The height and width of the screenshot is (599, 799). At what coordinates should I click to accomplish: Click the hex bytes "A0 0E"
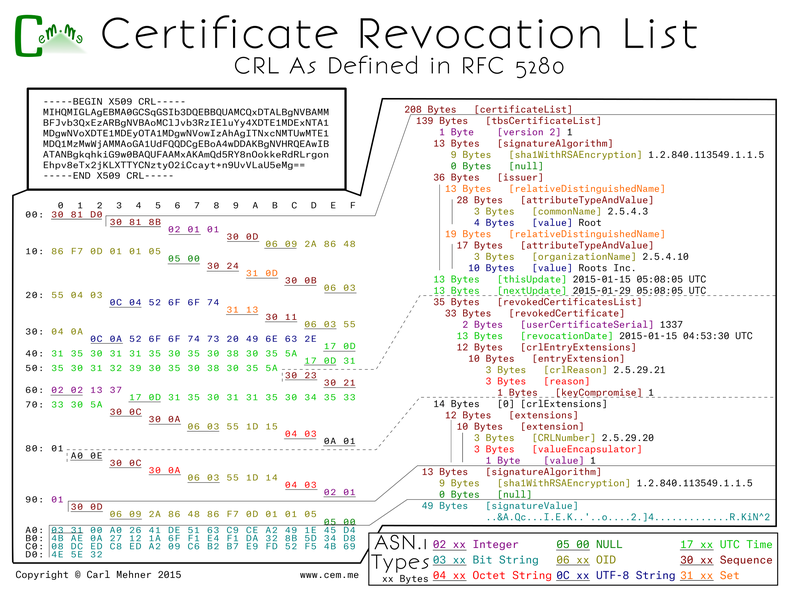point(86,456)
